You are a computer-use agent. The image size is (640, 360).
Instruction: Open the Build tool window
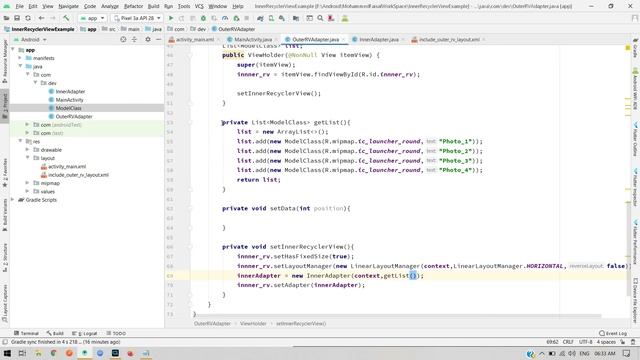point(55,333)
